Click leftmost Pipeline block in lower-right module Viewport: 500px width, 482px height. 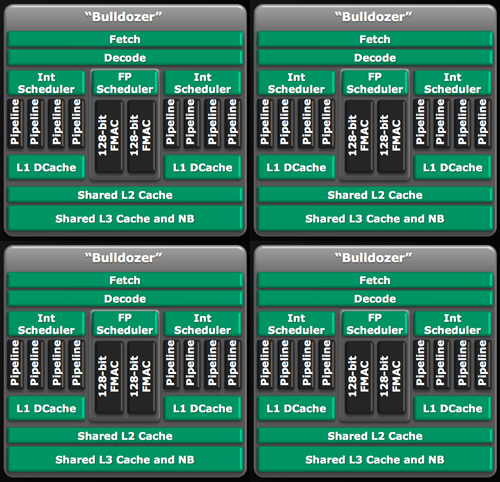[x=265, y=363]
